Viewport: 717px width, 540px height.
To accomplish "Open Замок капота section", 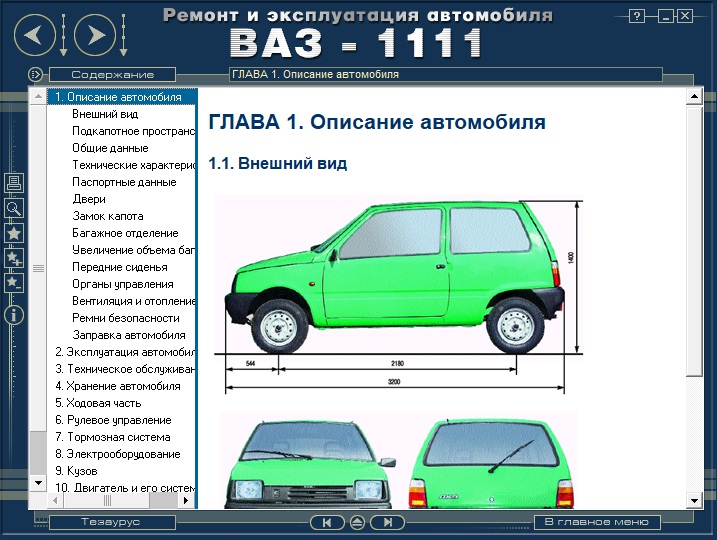I will pos(108,216).
